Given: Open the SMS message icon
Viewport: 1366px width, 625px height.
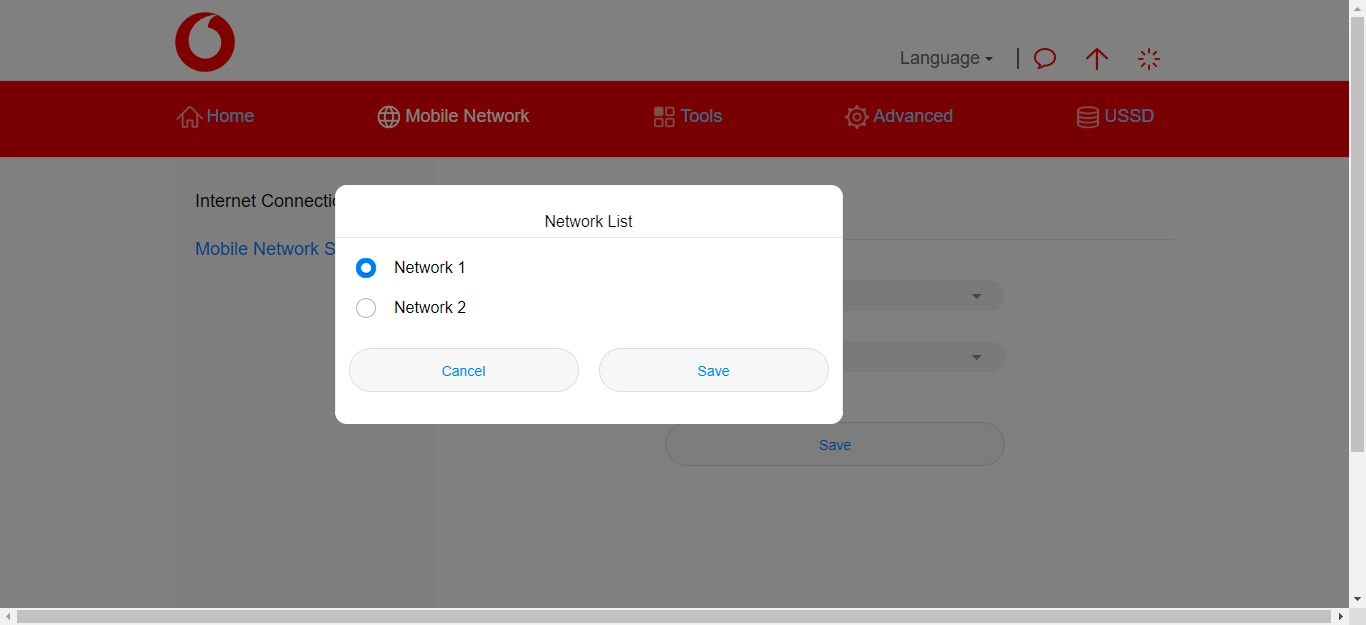Looking at the screenshot, I should (x=1044, y=58).
